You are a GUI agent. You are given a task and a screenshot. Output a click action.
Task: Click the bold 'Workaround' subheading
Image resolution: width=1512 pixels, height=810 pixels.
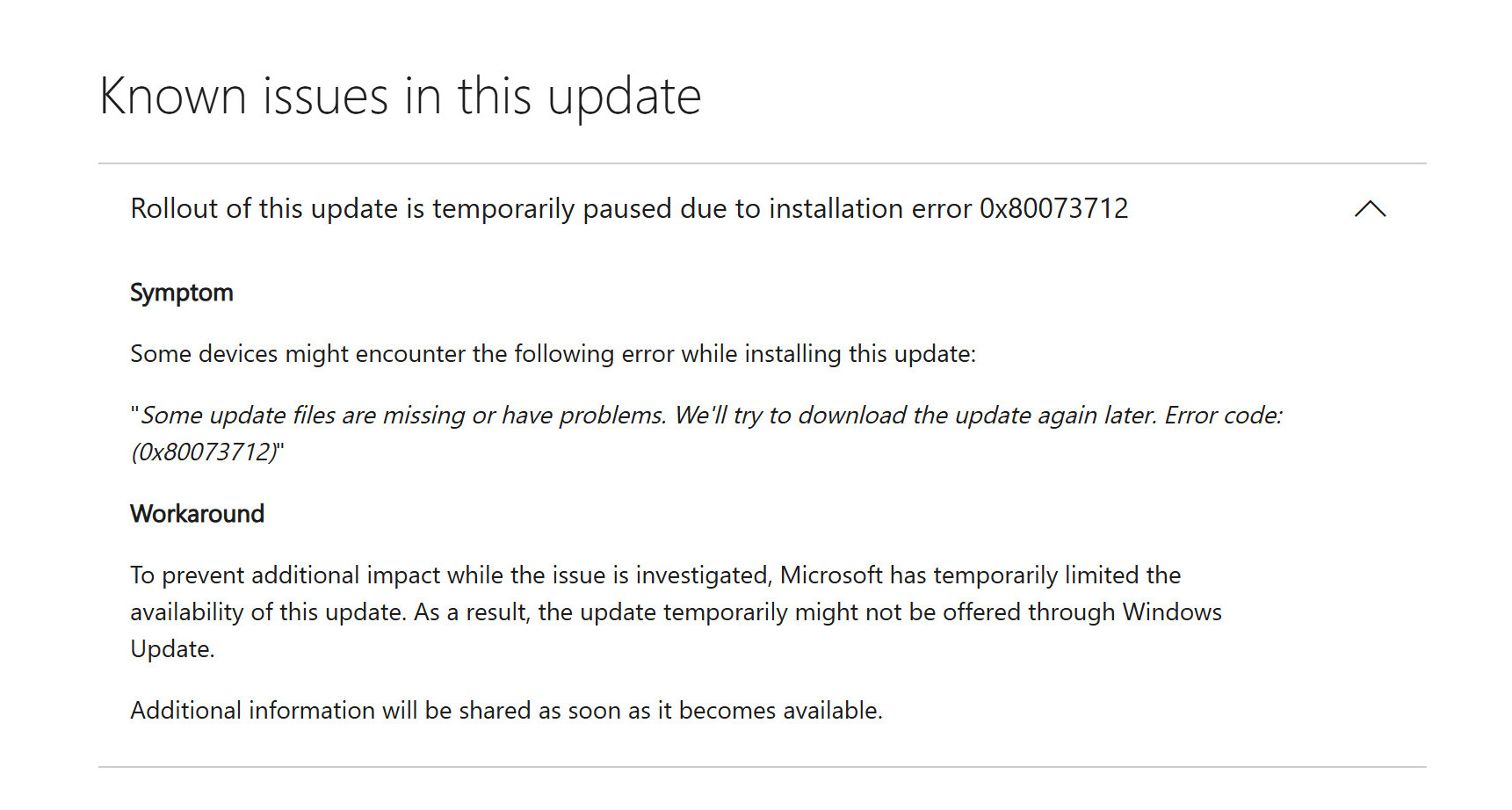point(197,514)
